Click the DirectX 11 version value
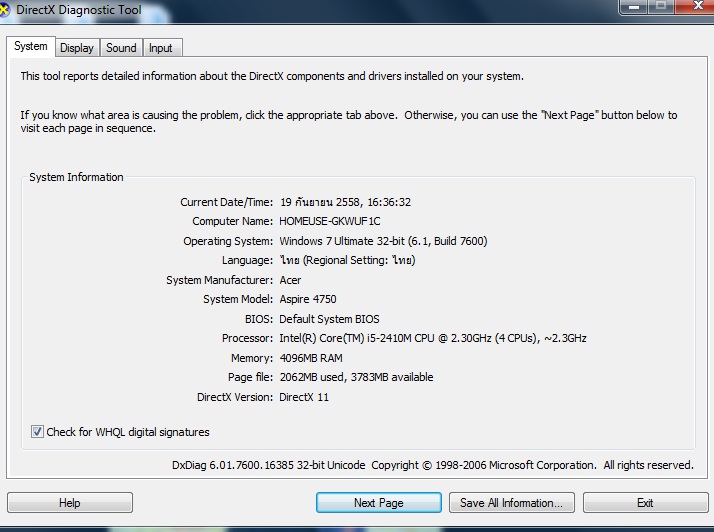 (304, 397)
